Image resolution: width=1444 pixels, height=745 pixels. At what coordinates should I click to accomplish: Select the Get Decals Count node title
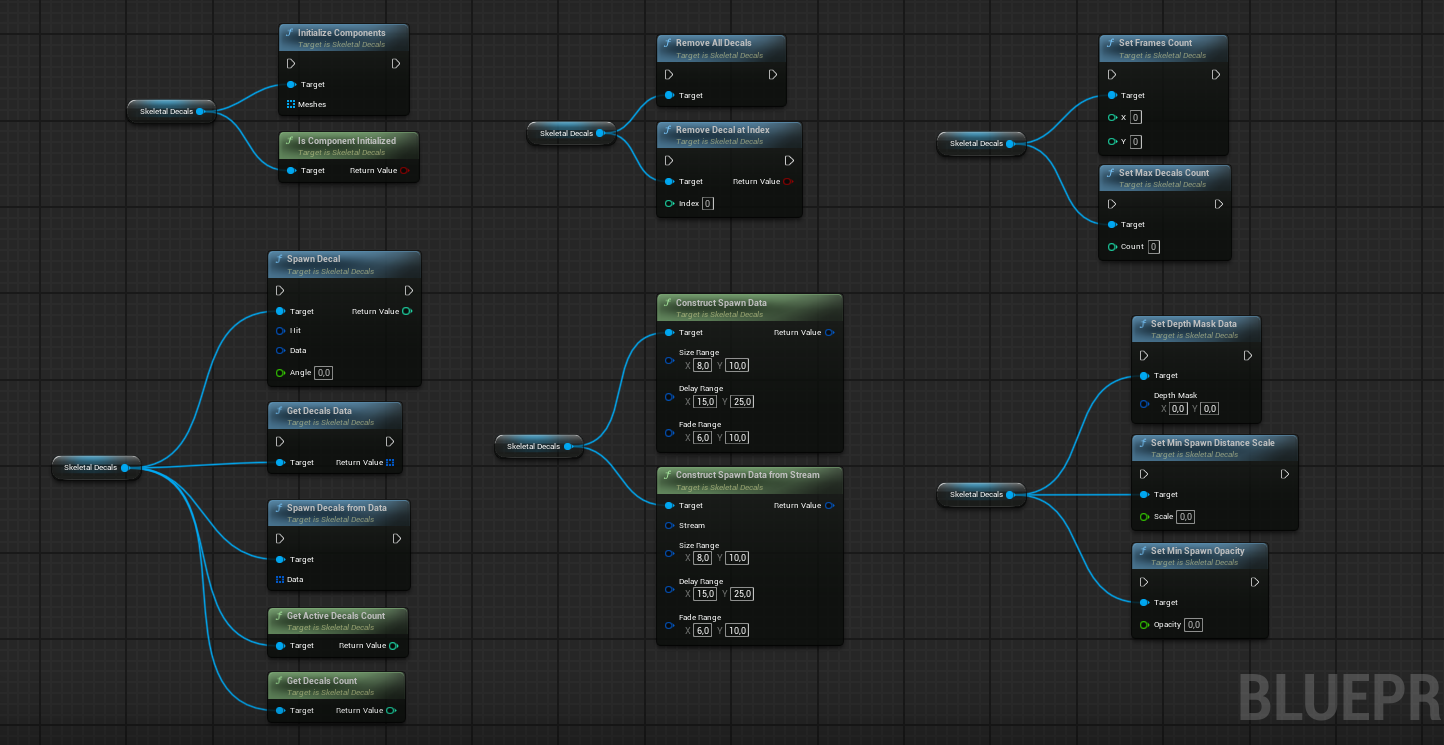322,681
